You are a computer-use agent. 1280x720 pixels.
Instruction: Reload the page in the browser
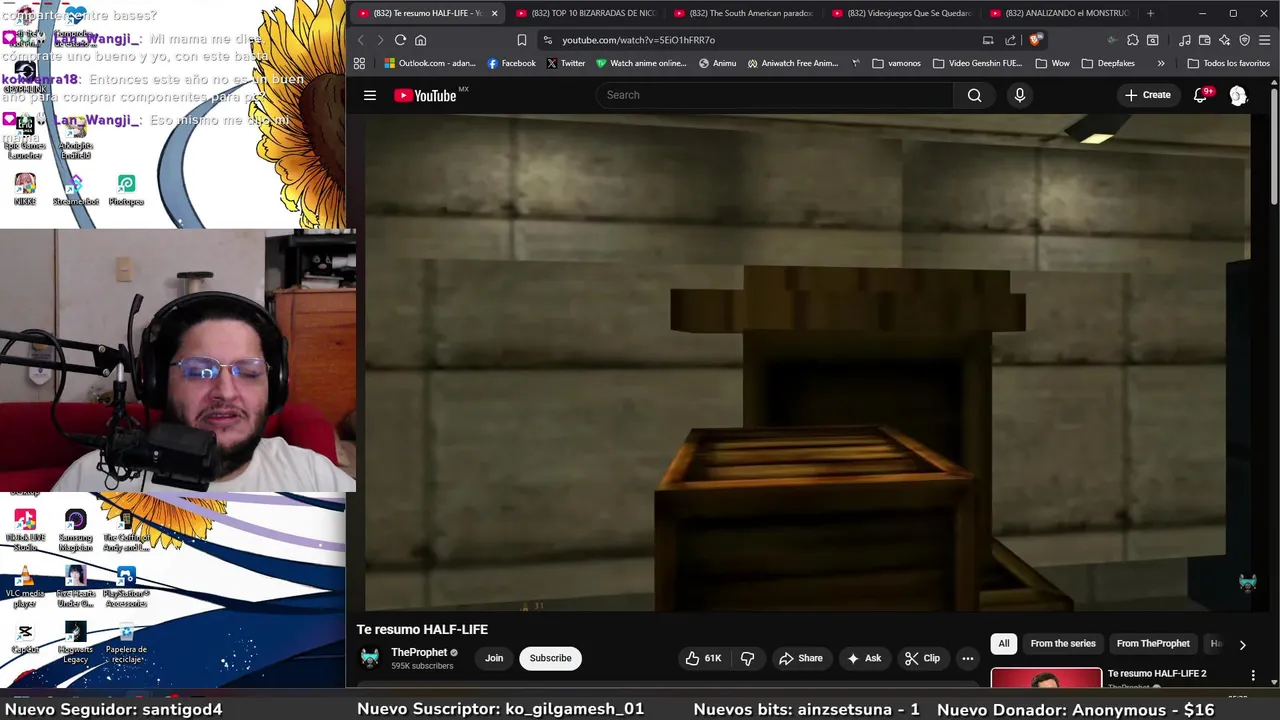click(400, 40)
